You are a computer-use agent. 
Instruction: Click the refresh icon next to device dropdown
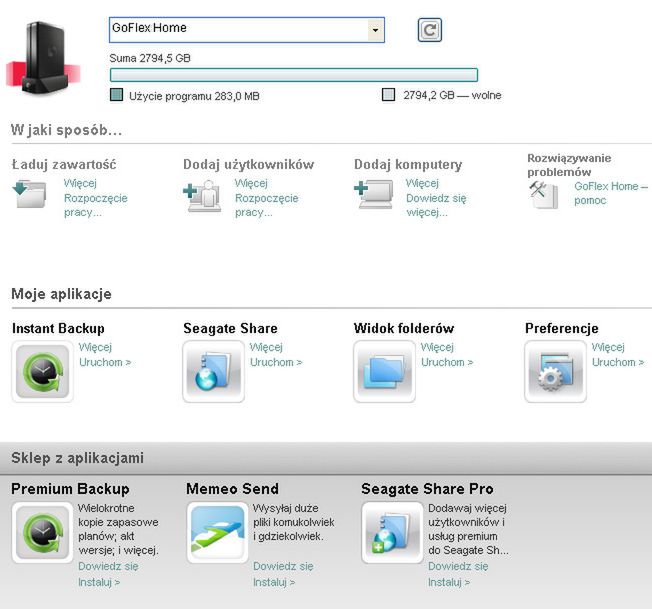430,30
